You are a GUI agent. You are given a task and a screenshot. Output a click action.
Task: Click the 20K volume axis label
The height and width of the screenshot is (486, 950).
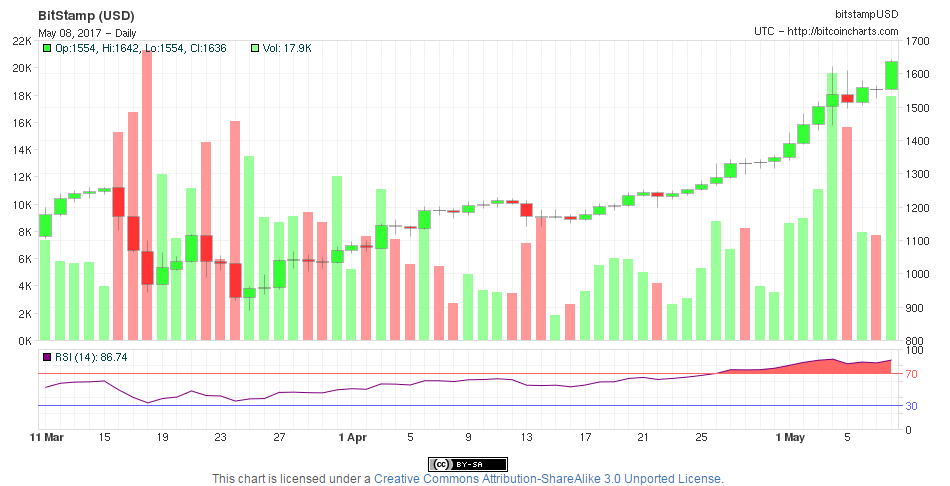coord(22,68)
